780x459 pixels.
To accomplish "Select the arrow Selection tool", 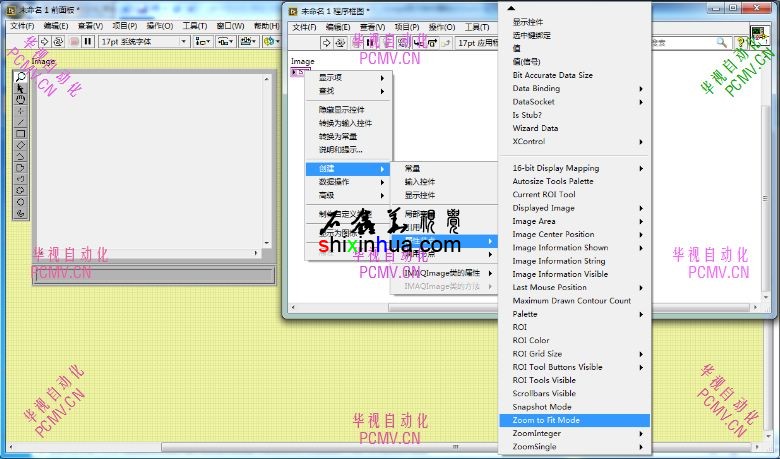I will click(20, 89).
